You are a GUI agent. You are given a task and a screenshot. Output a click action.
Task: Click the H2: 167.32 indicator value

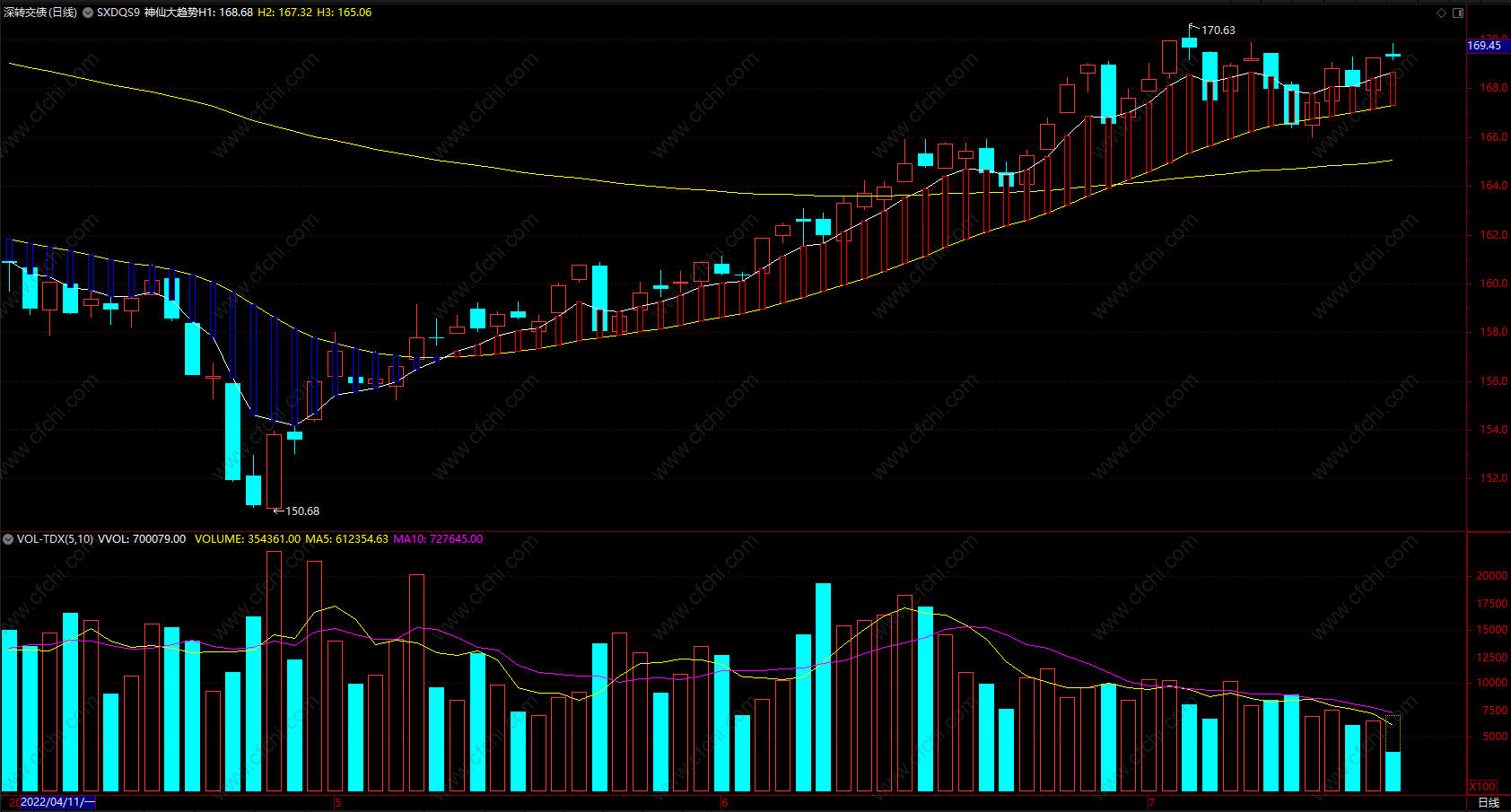[285, 13]
